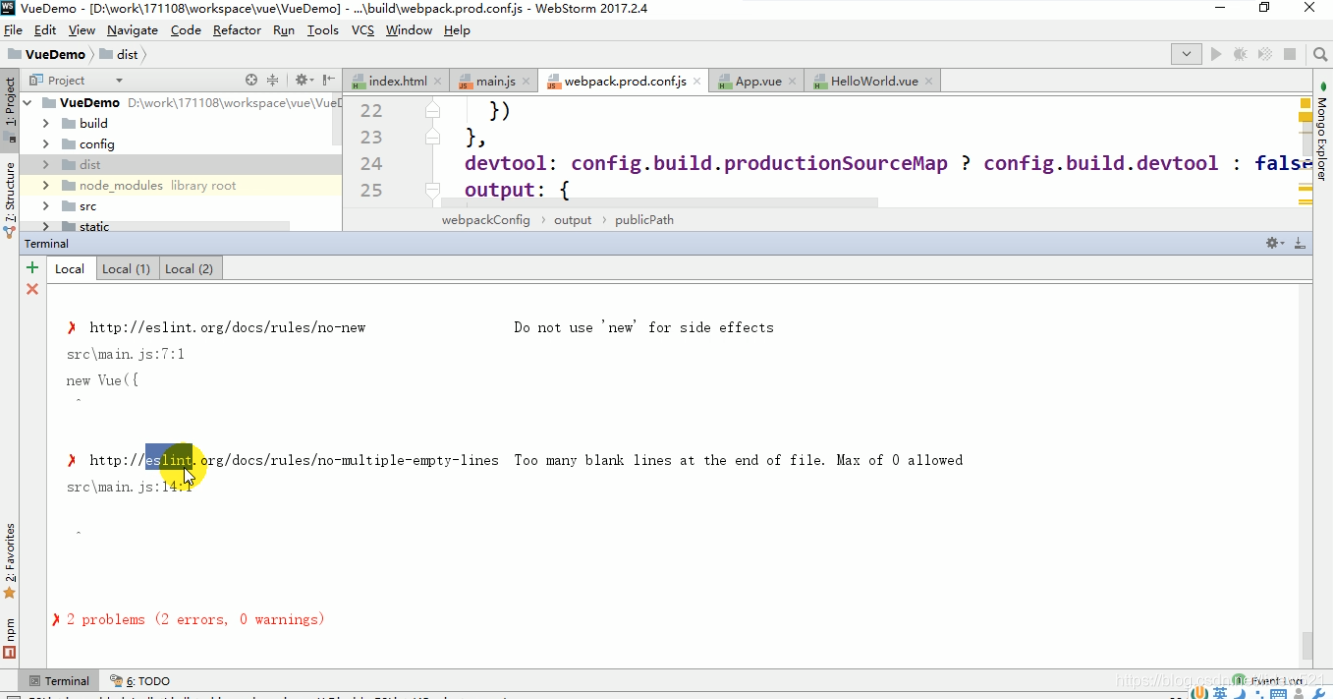Collapse the VueDemo root node
Viewport: 1333px width, 699px height.
(28, 102)
